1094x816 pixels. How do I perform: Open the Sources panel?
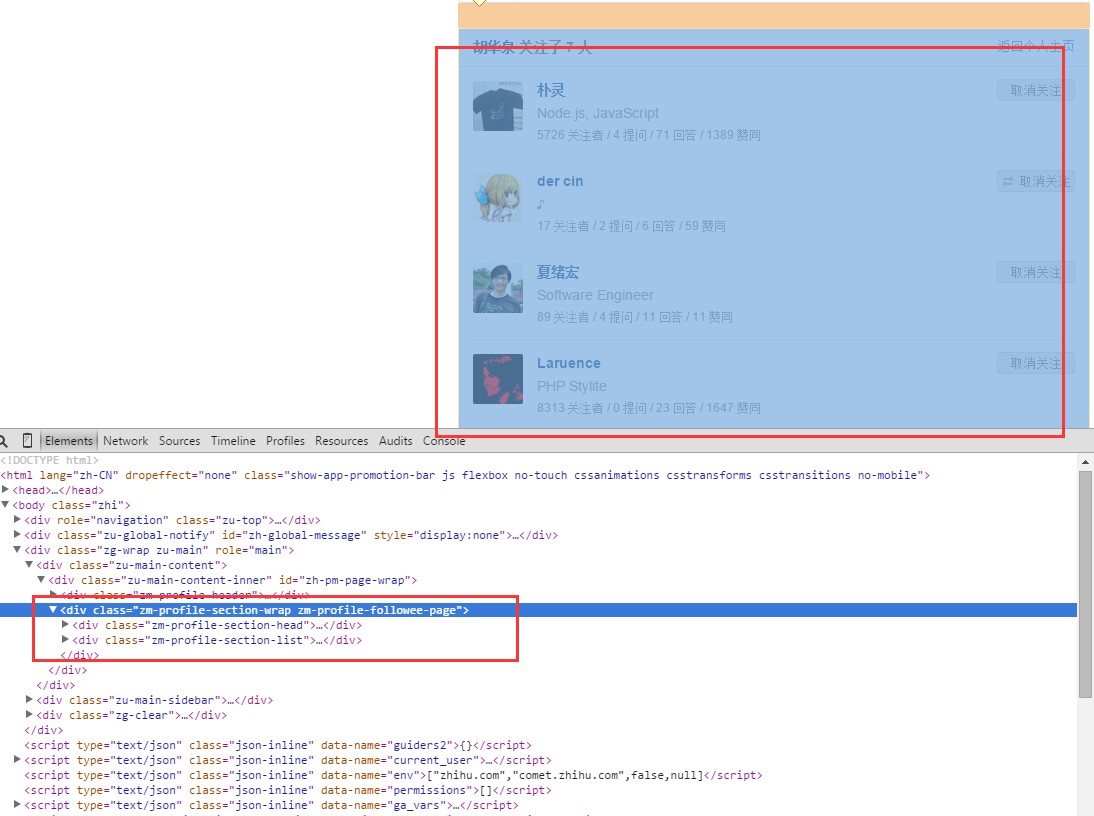tap(179, 440)
